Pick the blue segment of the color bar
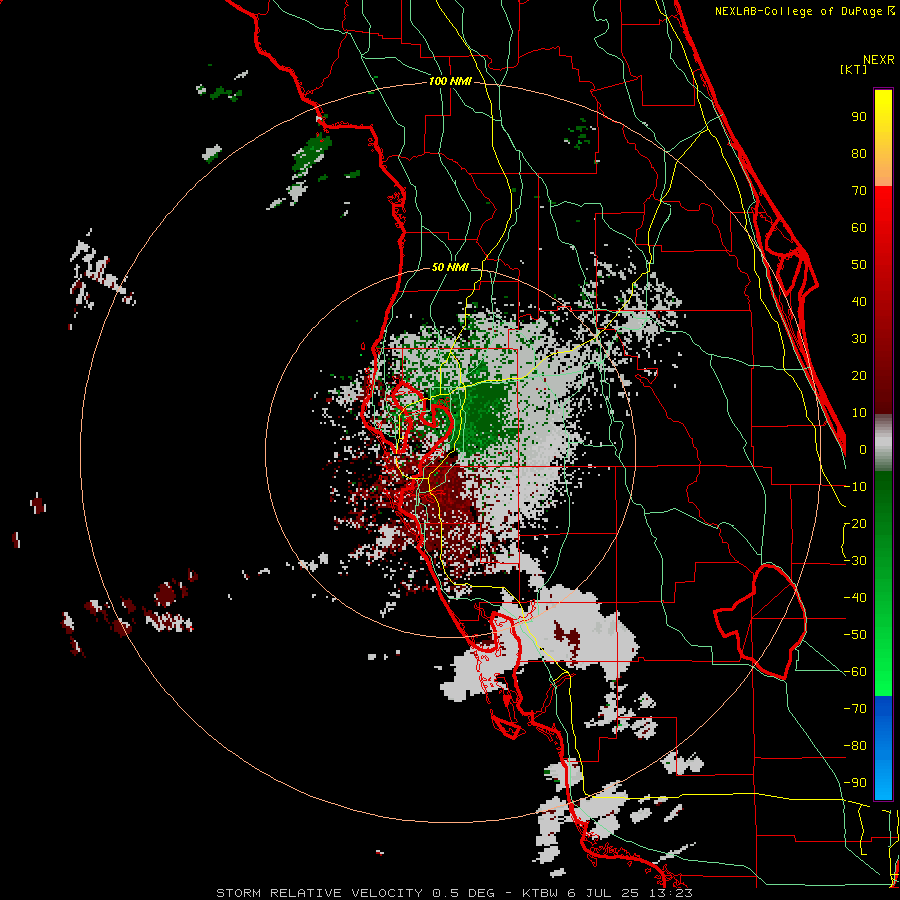The height and width of the screenshot is (900, 900). click(x=883, y=748)
